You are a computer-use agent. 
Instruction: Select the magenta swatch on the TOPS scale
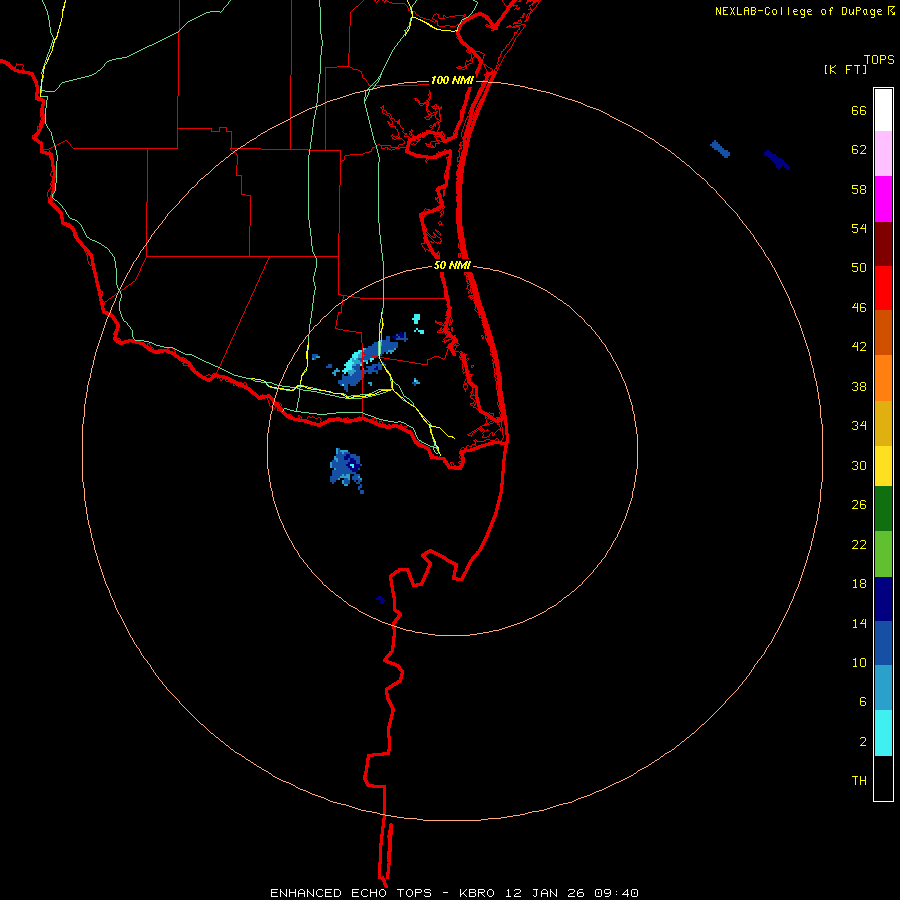(883, 199)
